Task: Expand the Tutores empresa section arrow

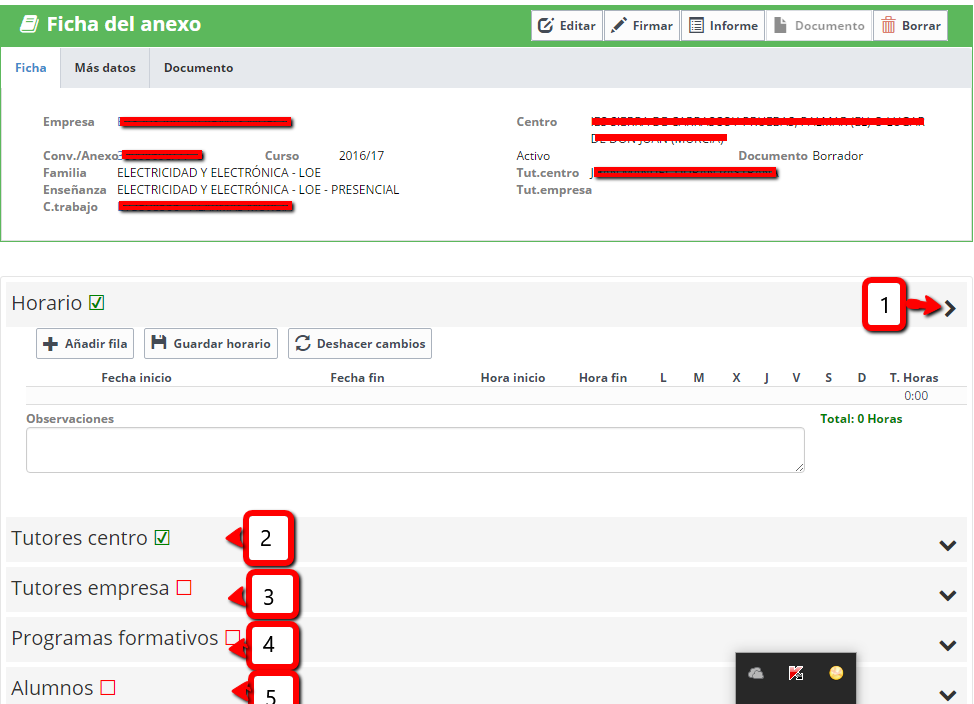Action: (x=948, y=595)
